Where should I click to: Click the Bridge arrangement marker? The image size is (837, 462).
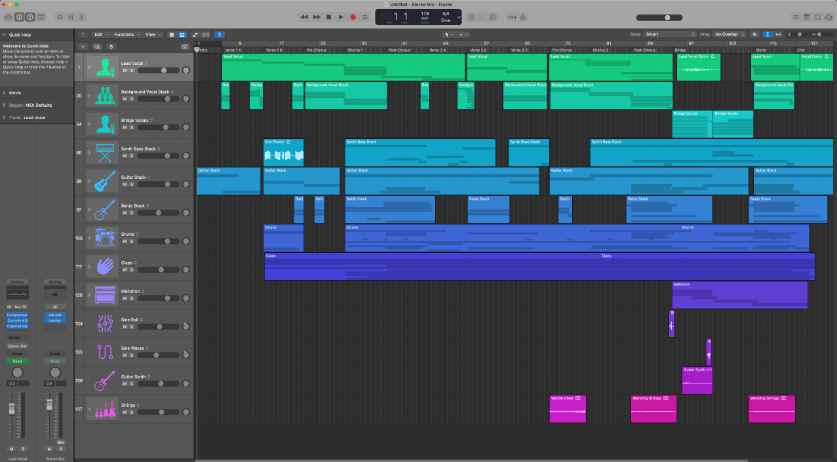coord(681,50)
